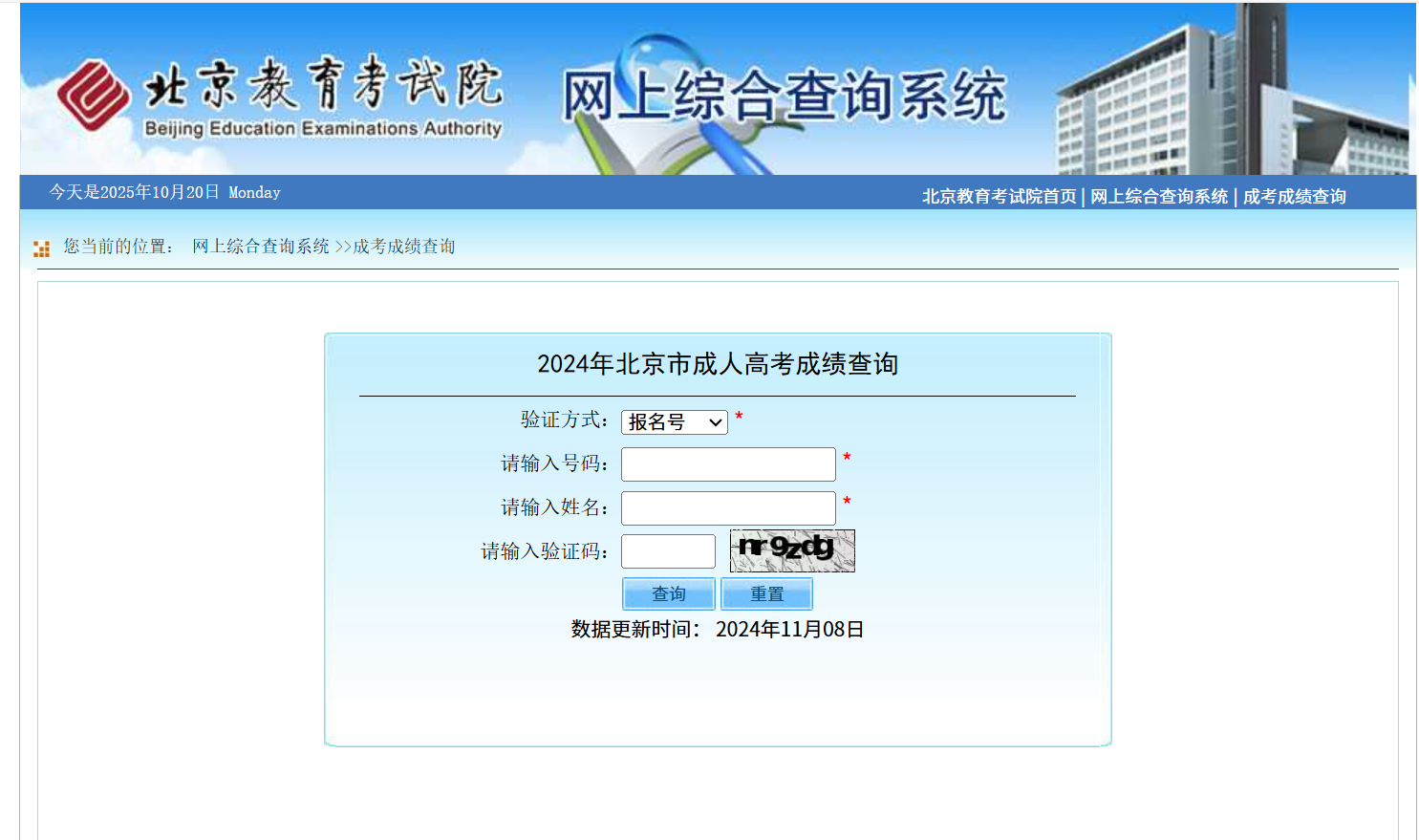Open the 验证方式 dropdown showing 报名号
The height and width of the screenshot is (840, 1419).
[x=674, y=422]
